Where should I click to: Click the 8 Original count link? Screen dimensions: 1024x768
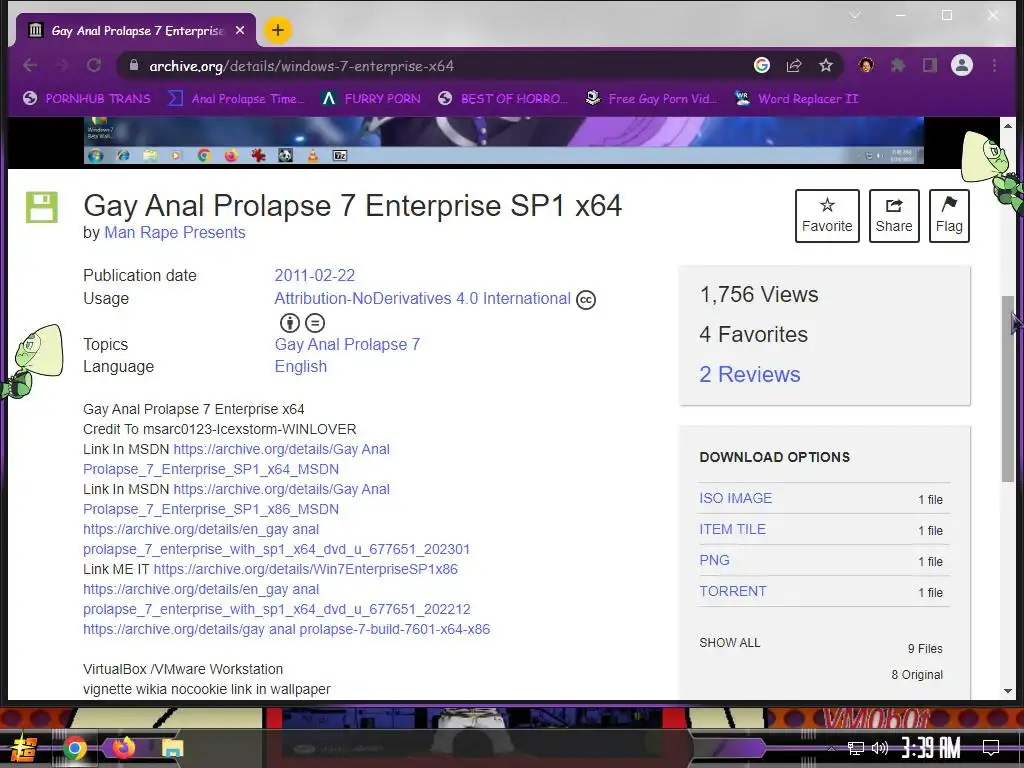[x=917, y=675]
